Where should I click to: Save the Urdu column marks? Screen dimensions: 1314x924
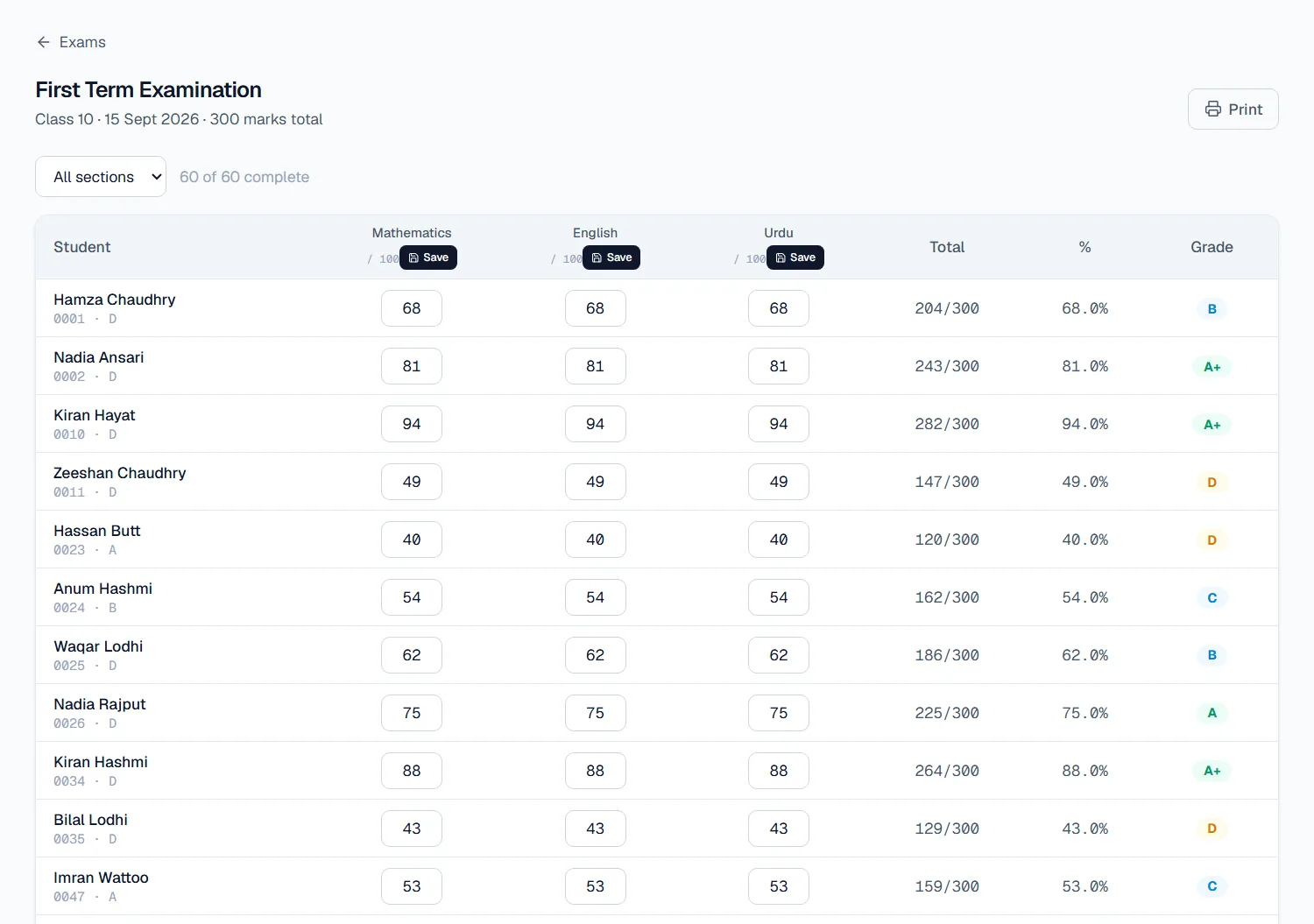coord(795,257)
